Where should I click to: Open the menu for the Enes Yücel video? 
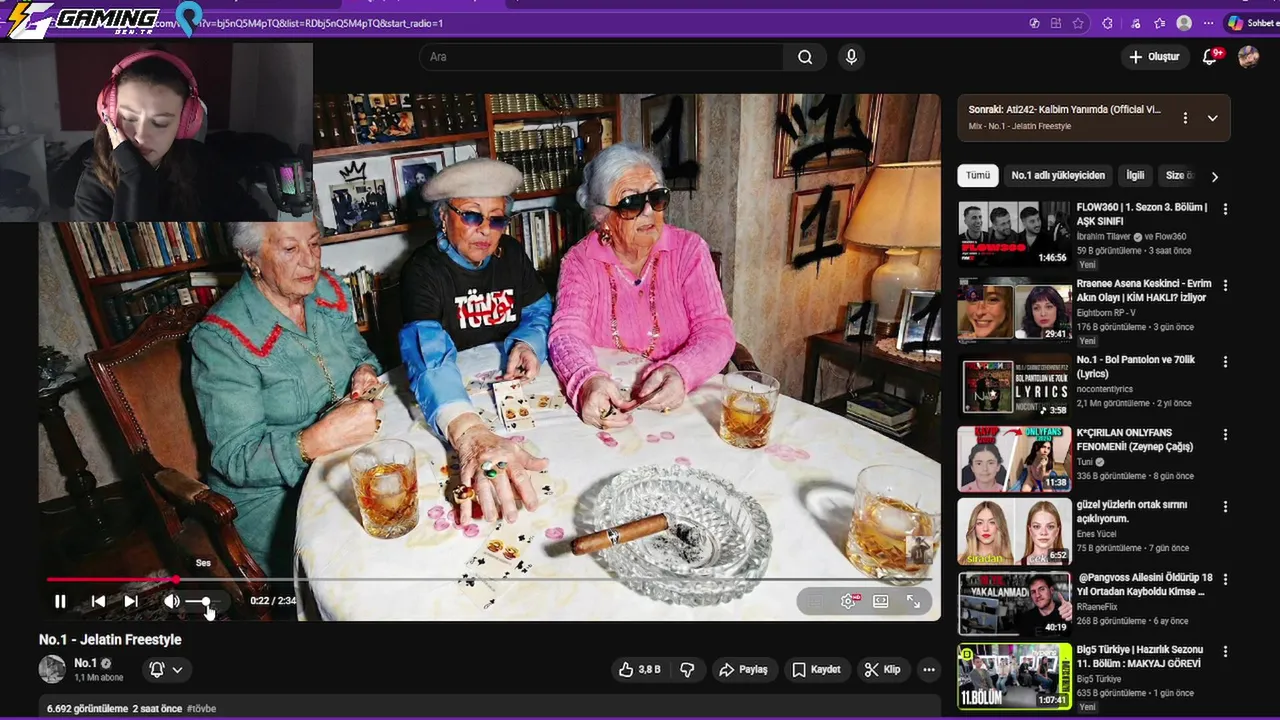[1225, 506]
